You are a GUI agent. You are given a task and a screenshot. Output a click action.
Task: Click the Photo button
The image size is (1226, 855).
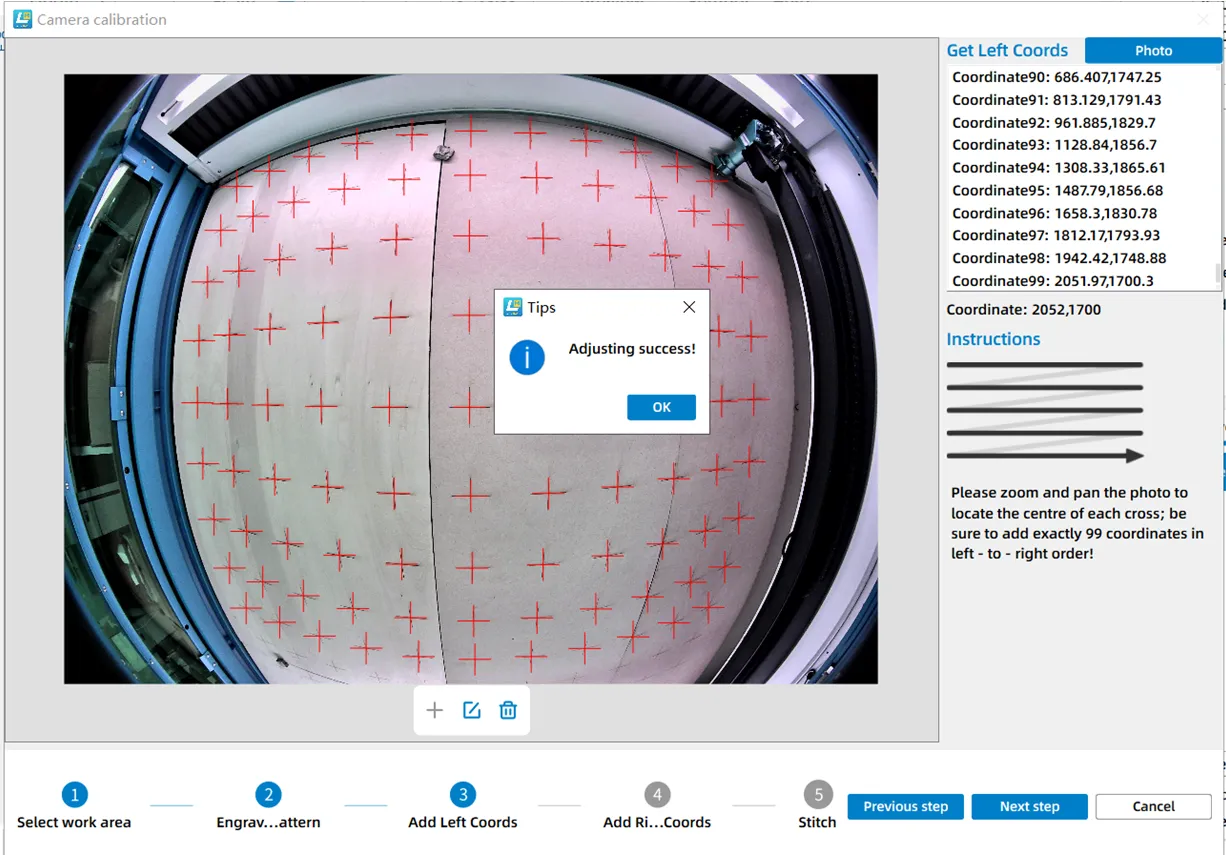(1153, 50)
